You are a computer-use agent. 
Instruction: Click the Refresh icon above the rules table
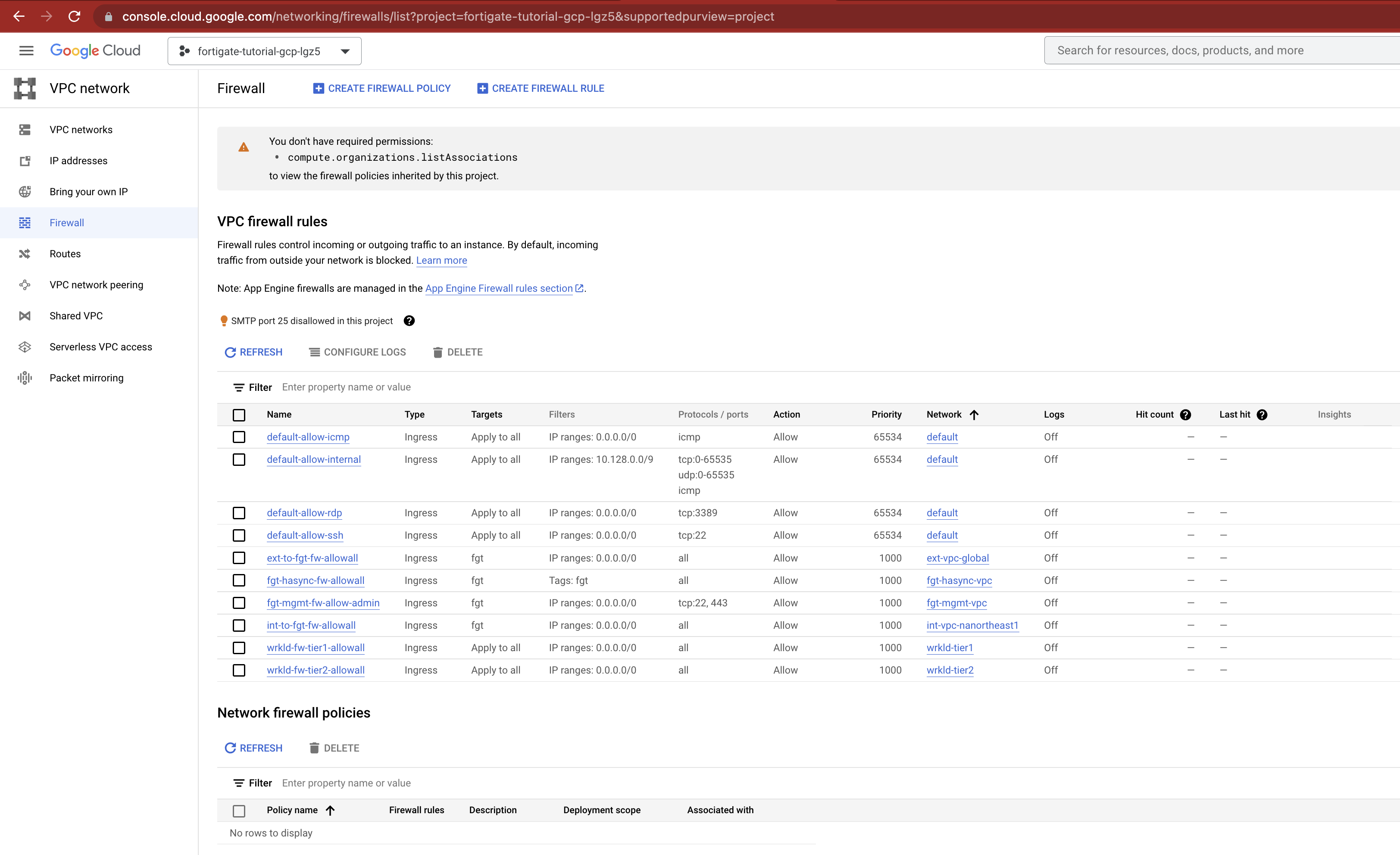[x=230, y=352]
